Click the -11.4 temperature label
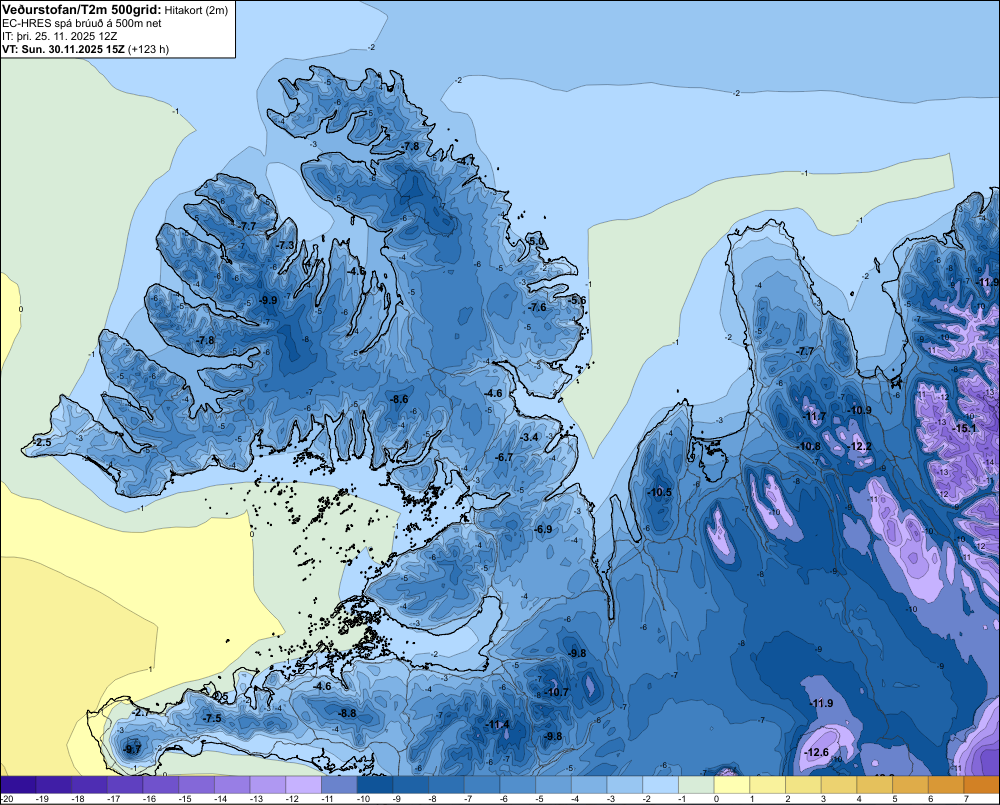This screenshot has width=1000, height=805. click(497, 725)
